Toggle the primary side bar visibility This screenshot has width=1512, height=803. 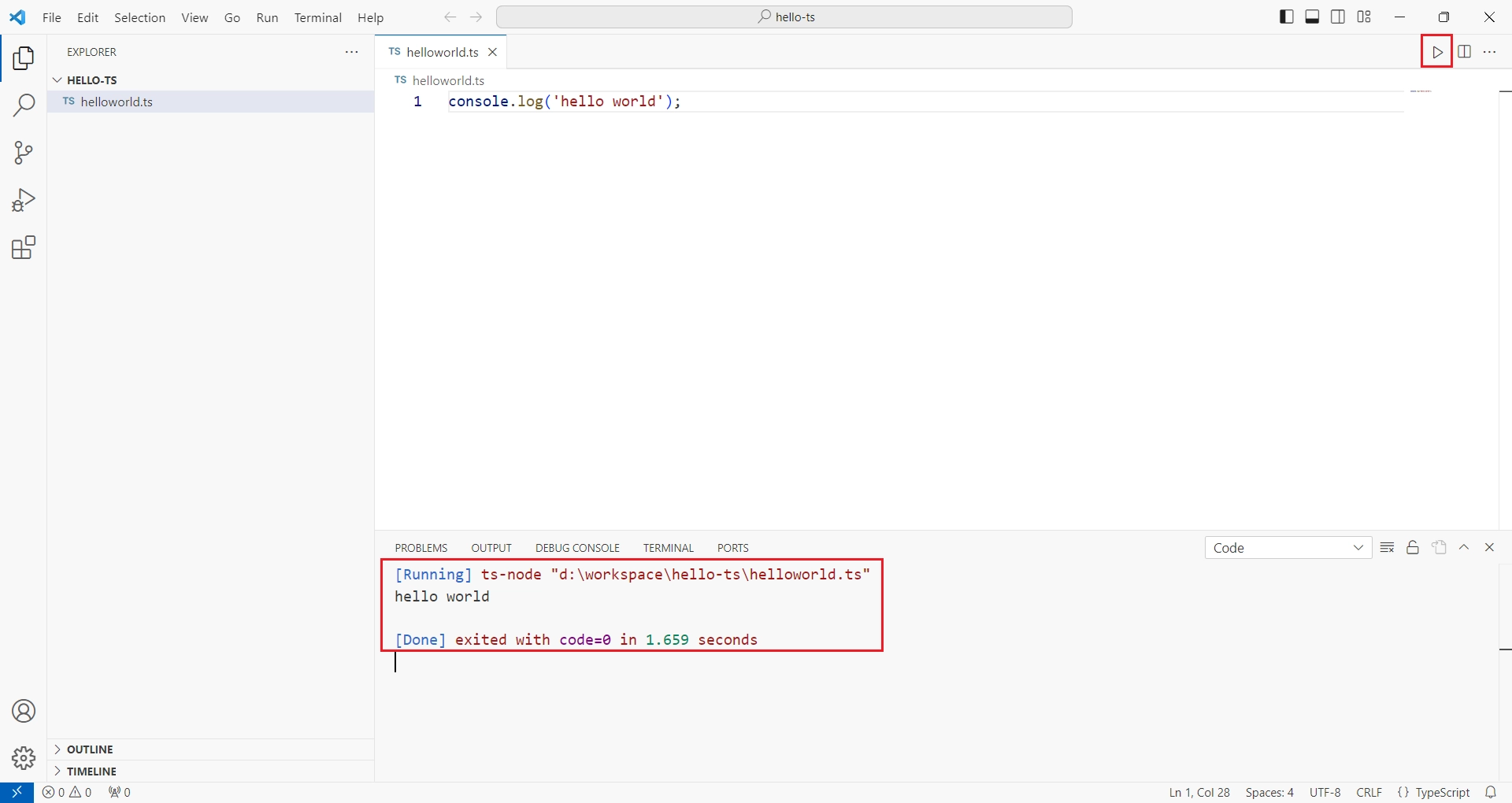click(x=1287, y=17)
